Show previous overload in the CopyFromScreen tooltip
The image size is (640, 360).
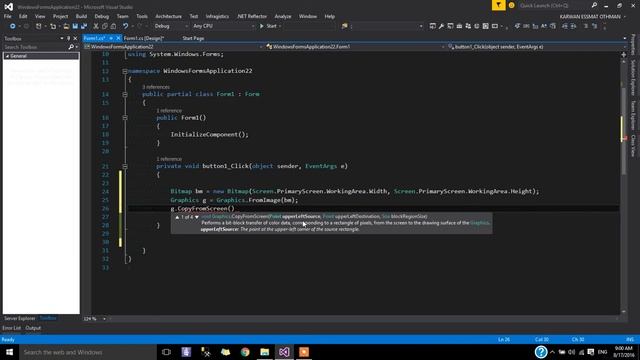pos(177,217)
